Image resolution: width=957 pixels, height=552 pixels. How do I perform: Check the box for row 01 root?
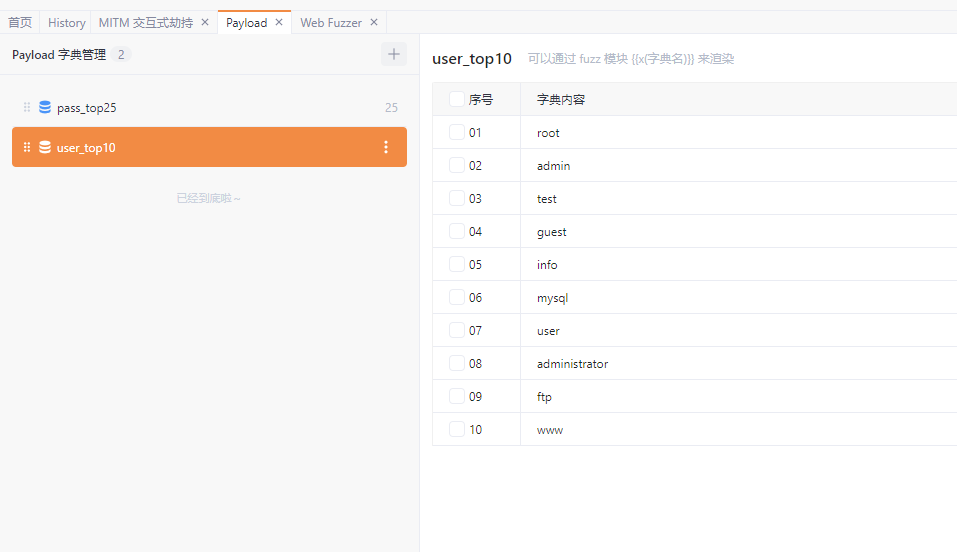tap(457, 132)
